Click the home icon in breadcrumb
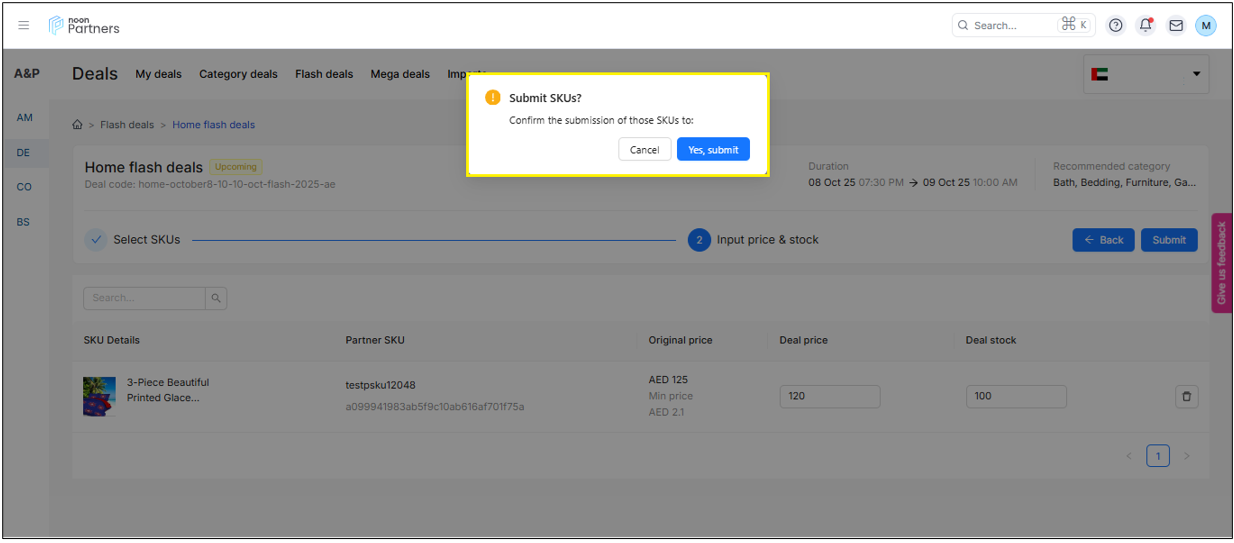Image resolution: width=1234 pixels, height=543 pixels. [x=77, y=125]
